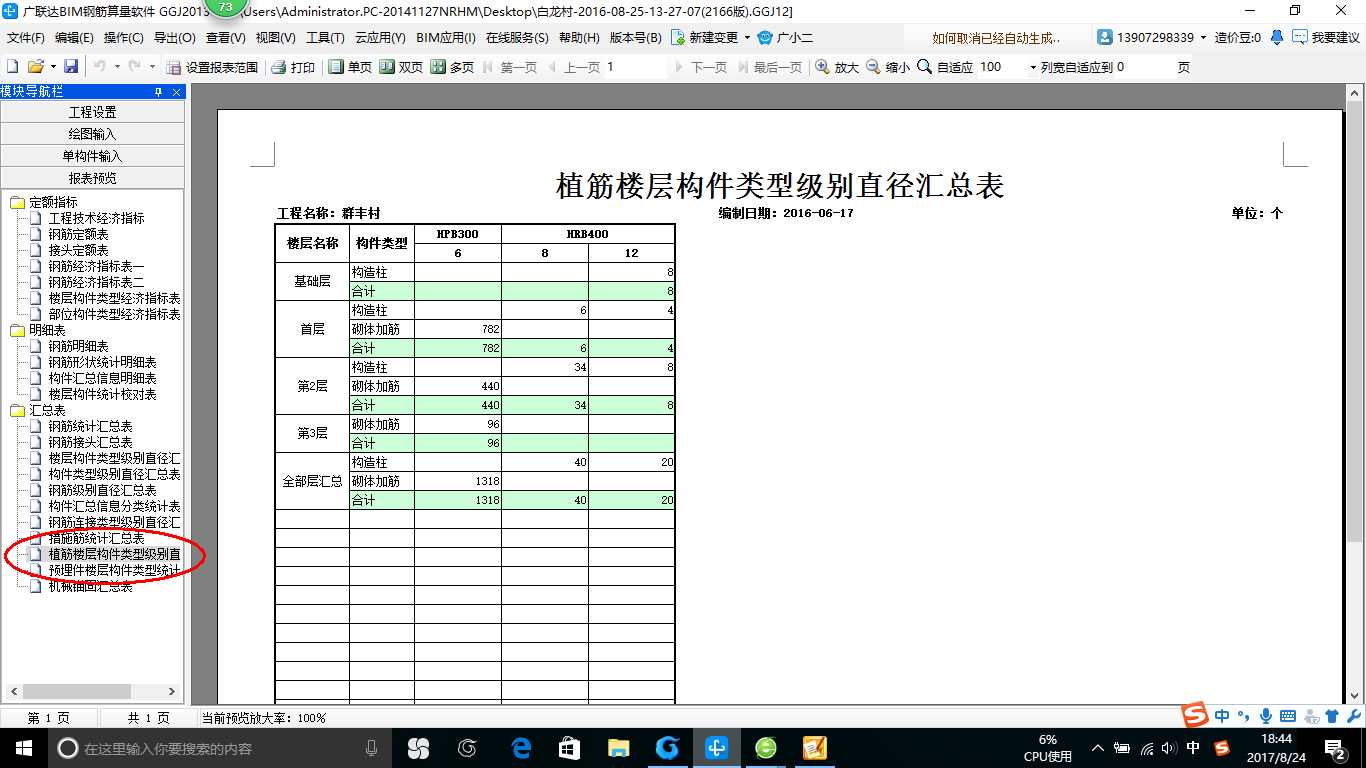Viewport: 1366px width, 768px height.
Task: Open the 钢筋明细表 report
Action: click(78, 346)
